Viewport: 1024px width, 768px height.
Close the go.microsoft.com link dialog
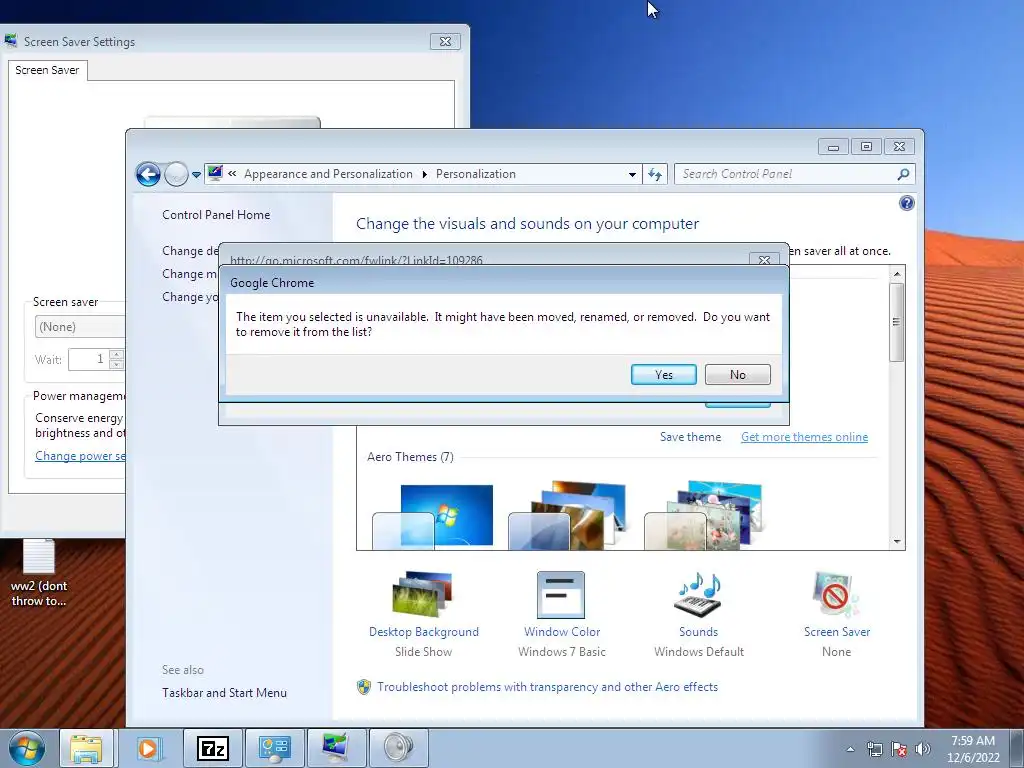pos(764,259)
